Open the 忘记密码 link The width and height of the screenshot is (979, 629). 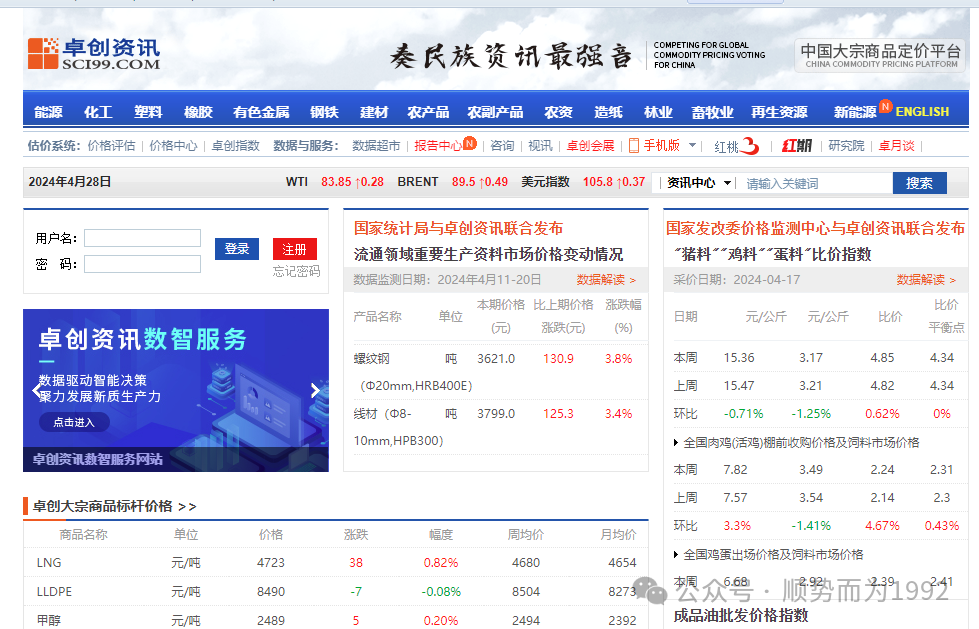tap(297, 271)
